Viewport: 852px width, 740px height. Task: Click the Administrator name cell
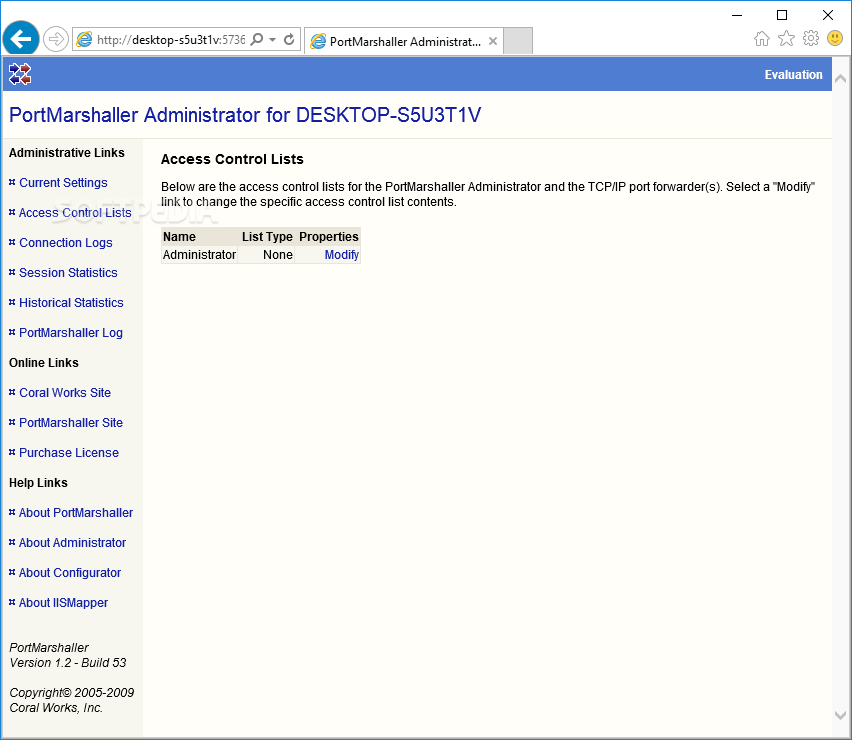(x=199, y=254)
